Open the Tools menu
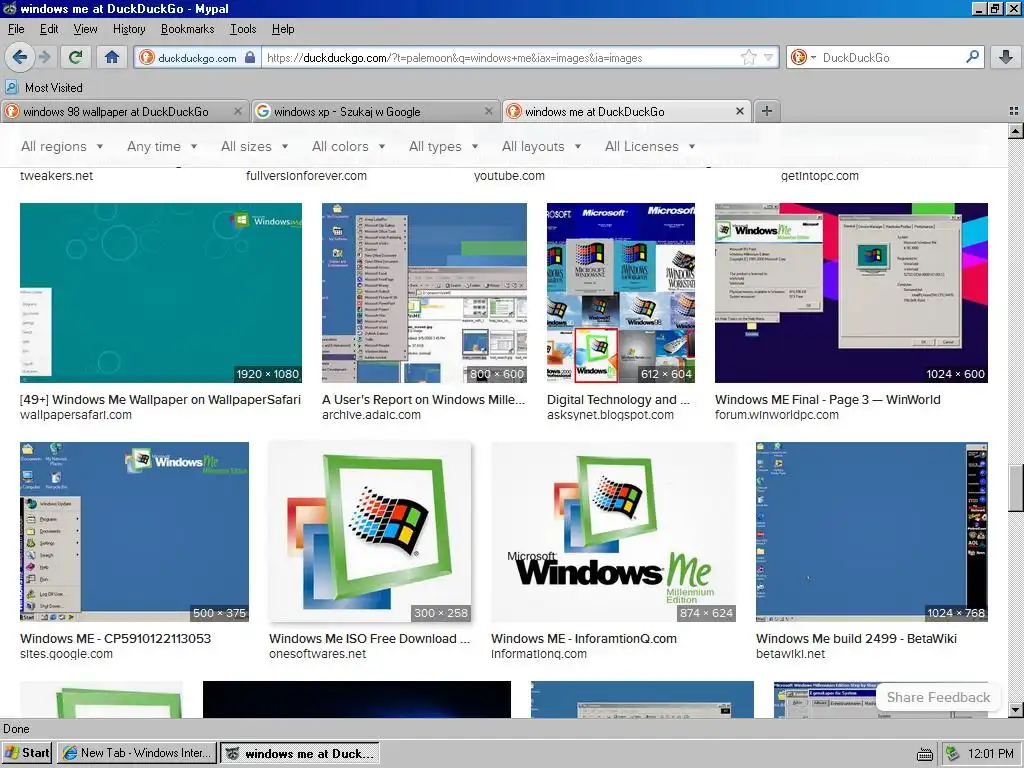This screenshot has width=1024, height=768. pos(243,29)
